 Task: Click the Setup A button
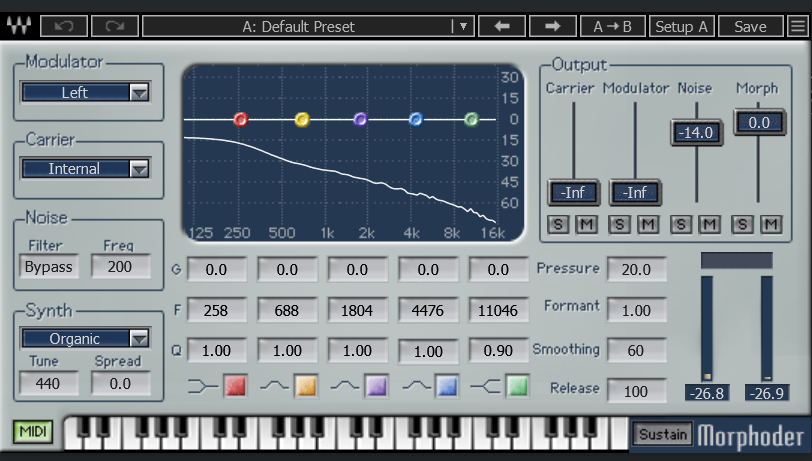(x=682, y=26)
